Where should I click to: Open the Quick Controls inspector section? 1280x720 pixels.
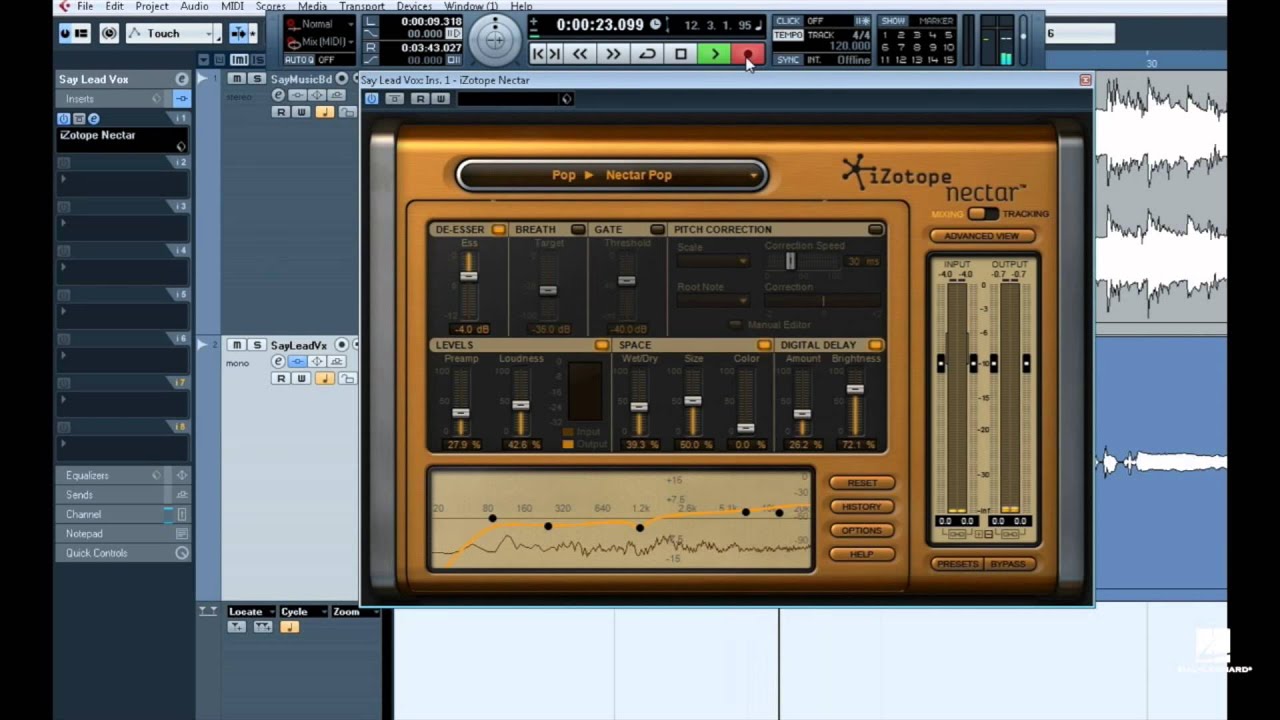pyautogui.click(x=123, y=553)
